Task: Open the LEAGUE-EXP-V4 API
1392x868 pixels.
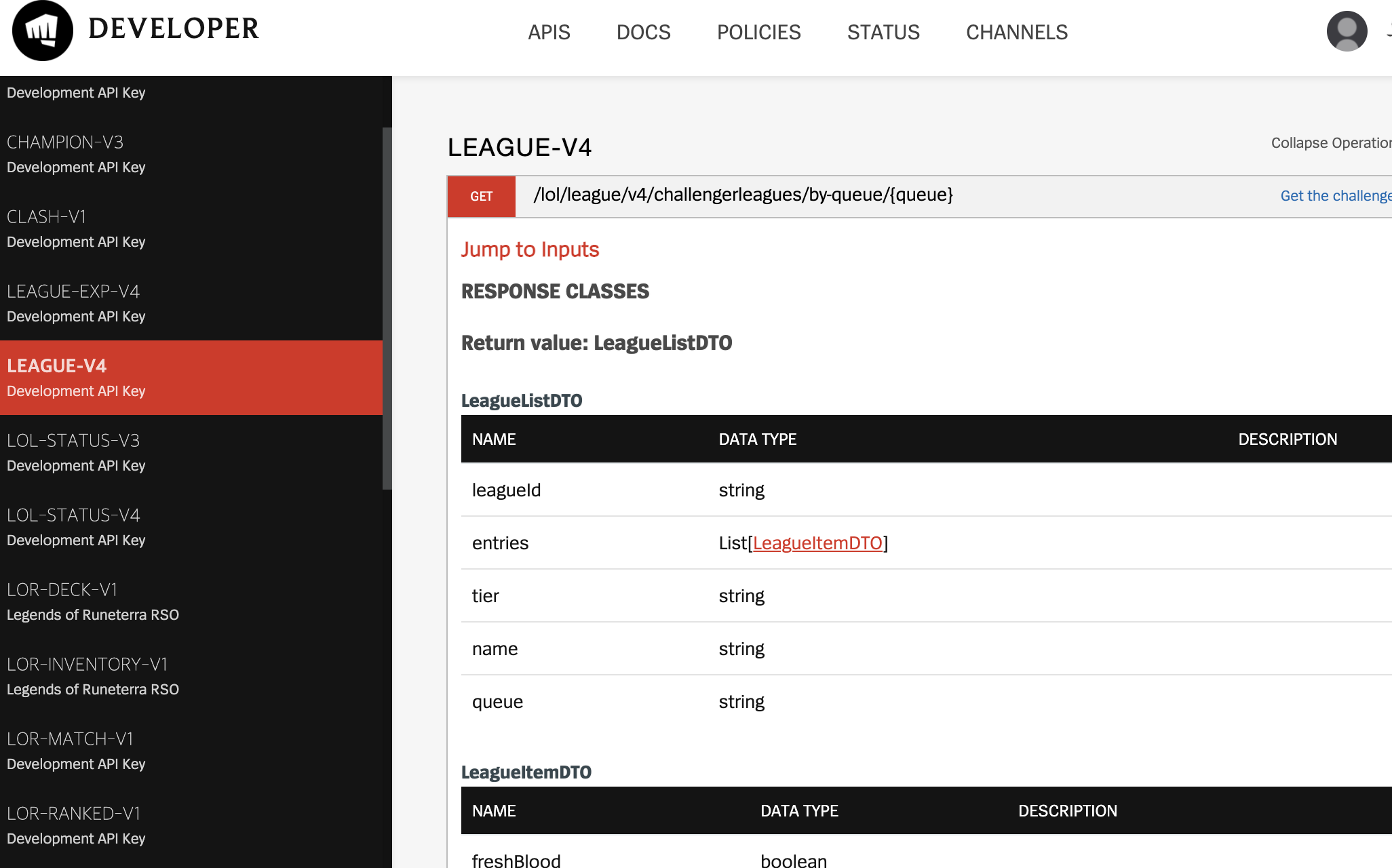Action: pyautogui.click(x=73, y=292)
